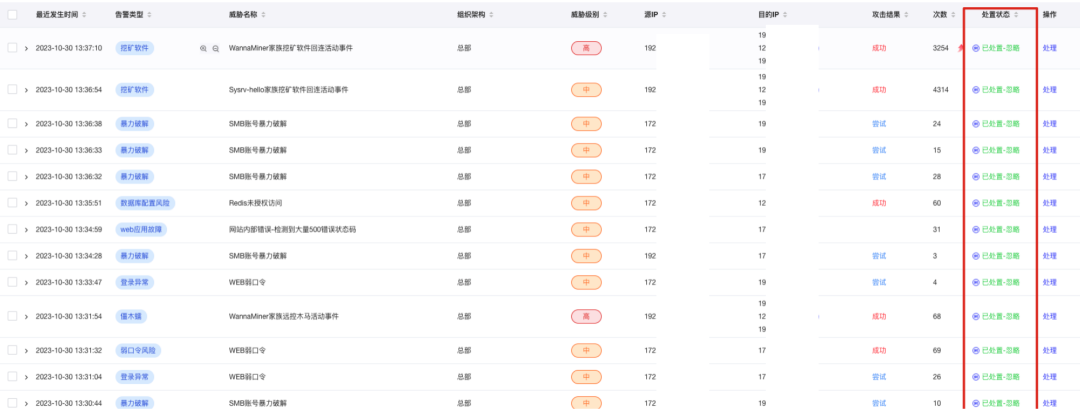1080x412 pixels.
Task: Sort by 最近发生时间 column sort arrows
Action: point(83,15)
